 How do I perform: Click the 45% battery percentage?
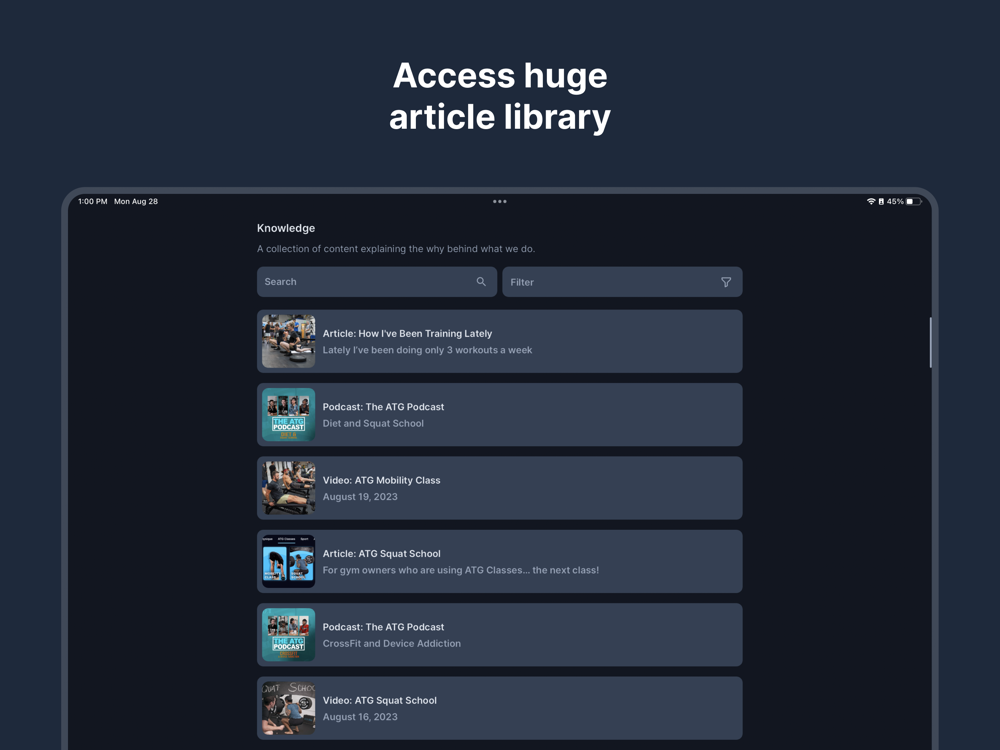coord(895,202)
